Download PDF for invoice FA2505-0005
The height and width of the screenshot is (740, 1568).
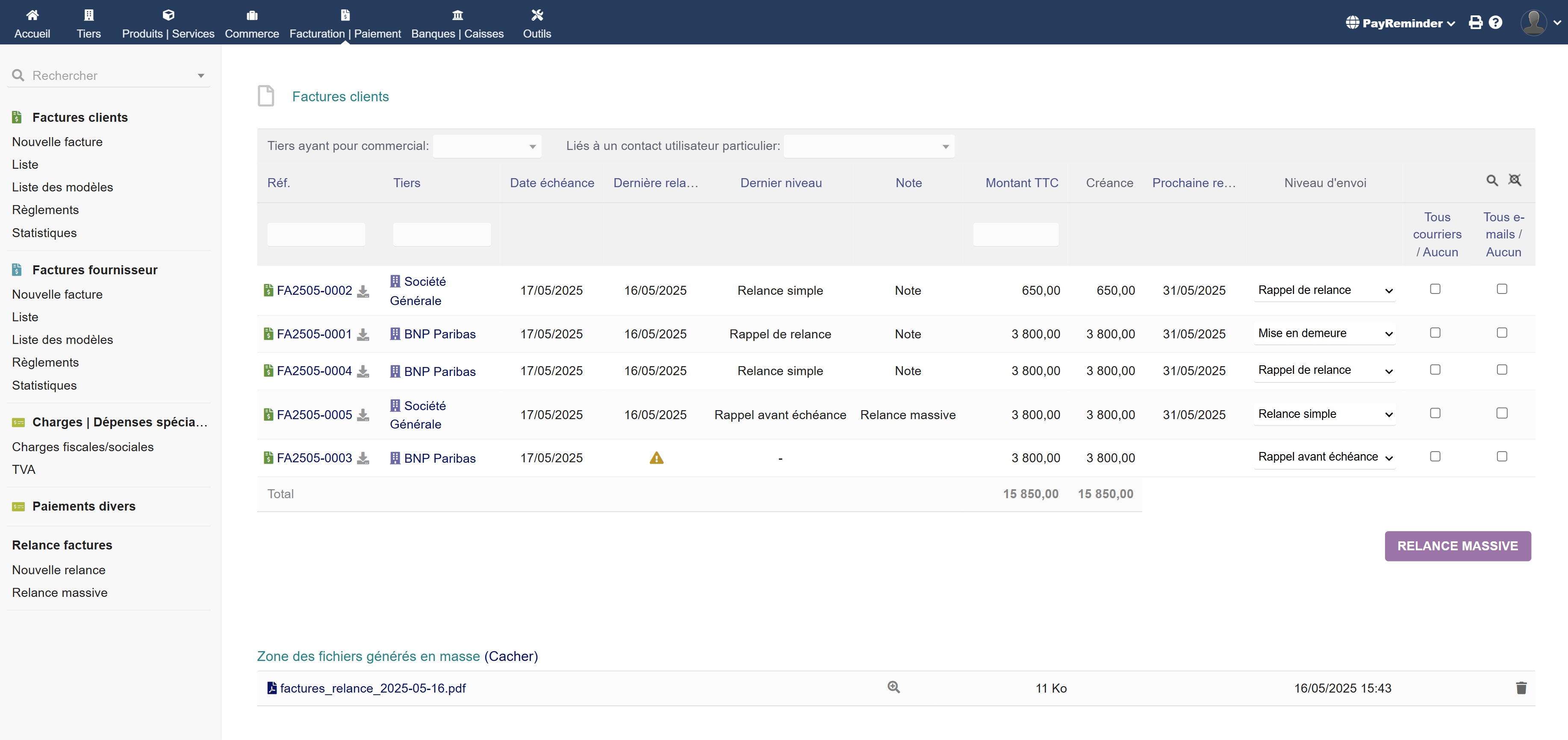(x=363, y=416)
